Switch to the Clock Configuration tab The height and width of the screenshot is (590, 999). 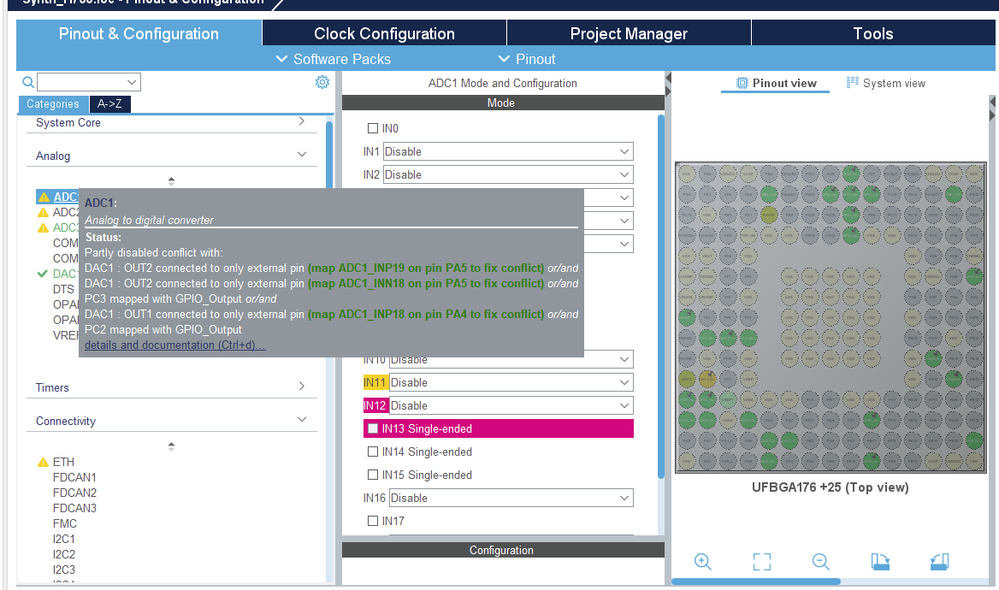click(x=384, y=33)
